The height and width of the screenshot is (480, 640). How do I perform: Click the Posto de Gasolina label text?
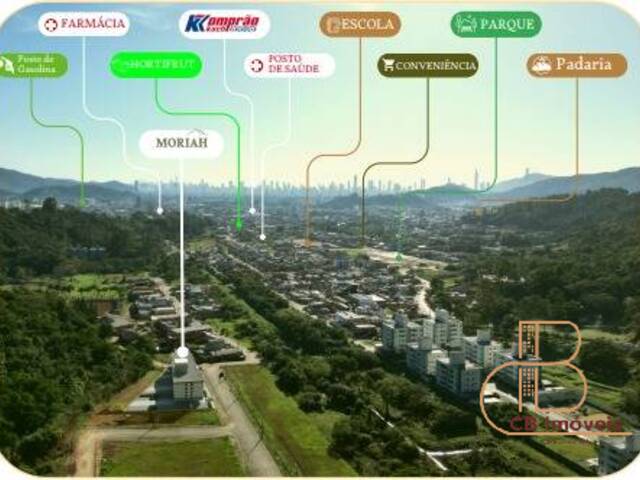42,65
